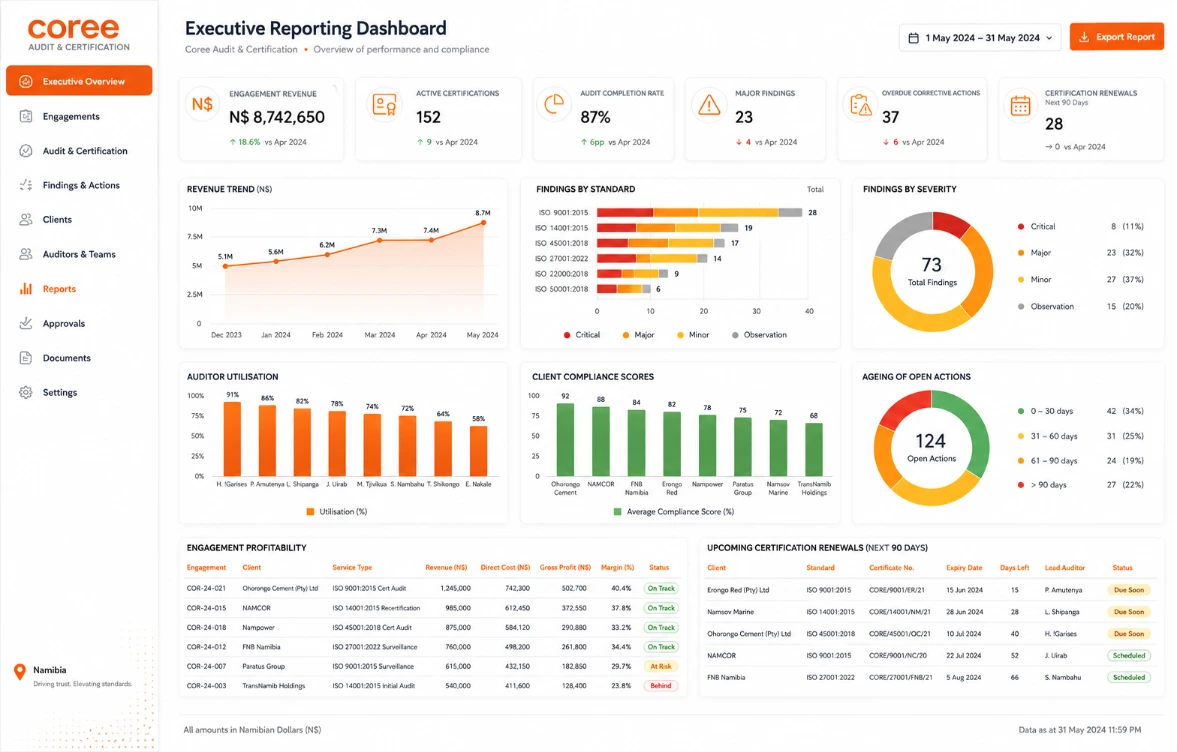Click the Utilisation (%) orange legend swatch
Screen dimensions: 1177x752
(310, 512)
